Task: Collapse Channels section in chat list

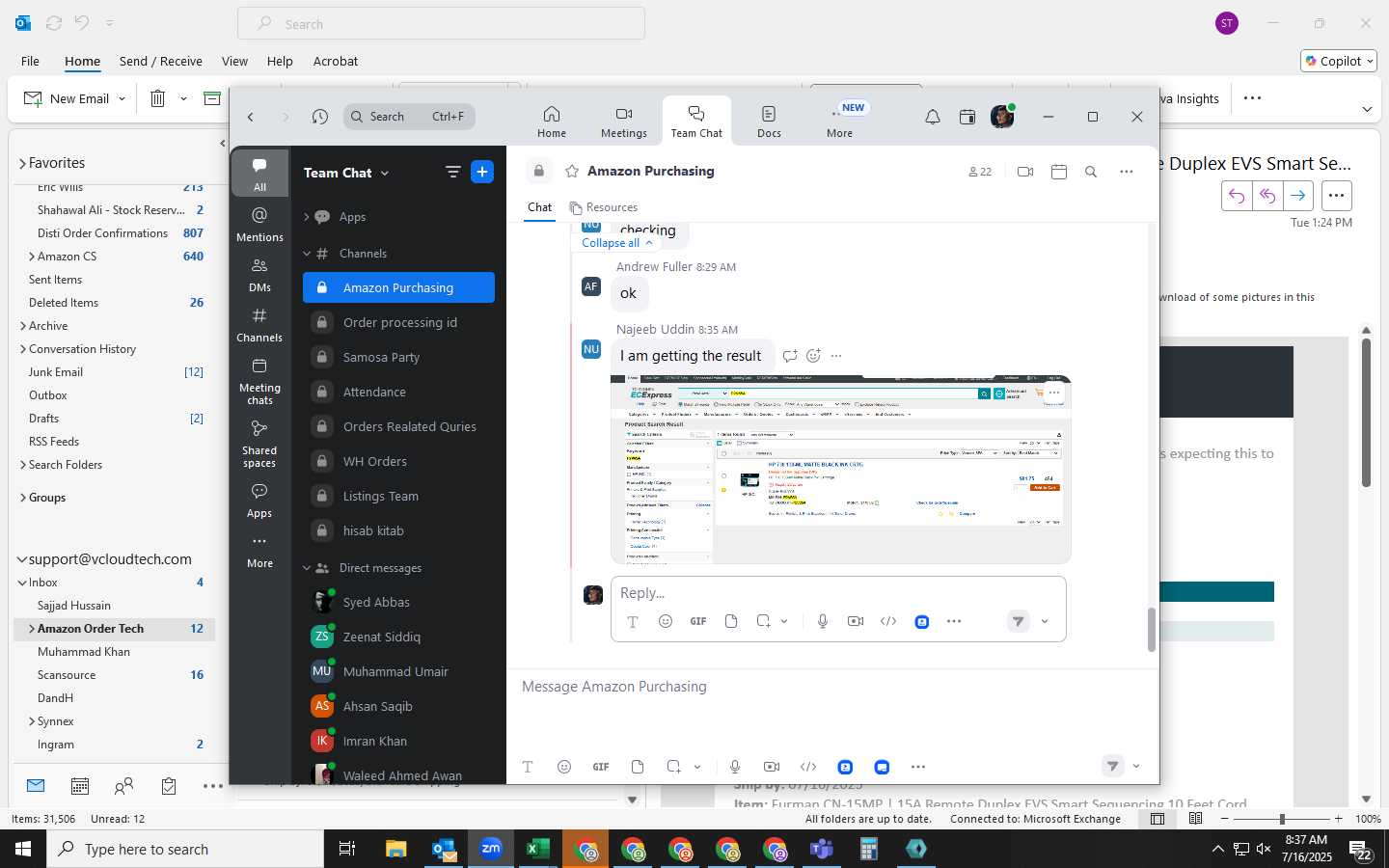Action: (x=307, y=254)
